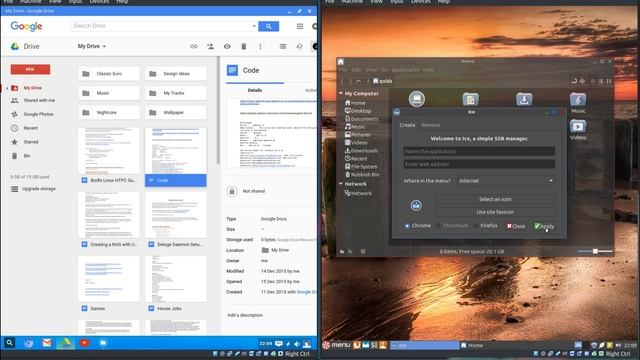Open Recent in Drive sidebar

click(x=31, y=128)
